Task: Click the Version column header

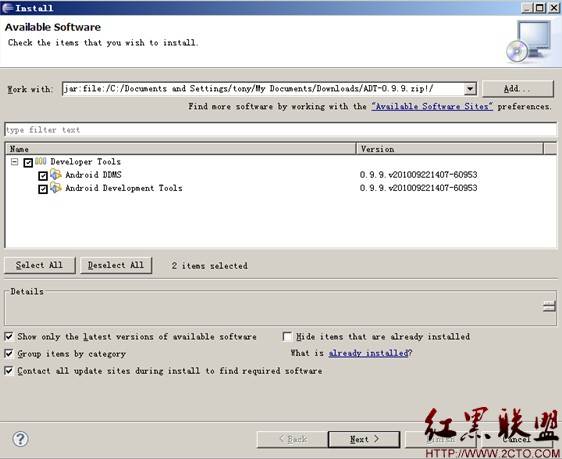Action: point(450,149)
